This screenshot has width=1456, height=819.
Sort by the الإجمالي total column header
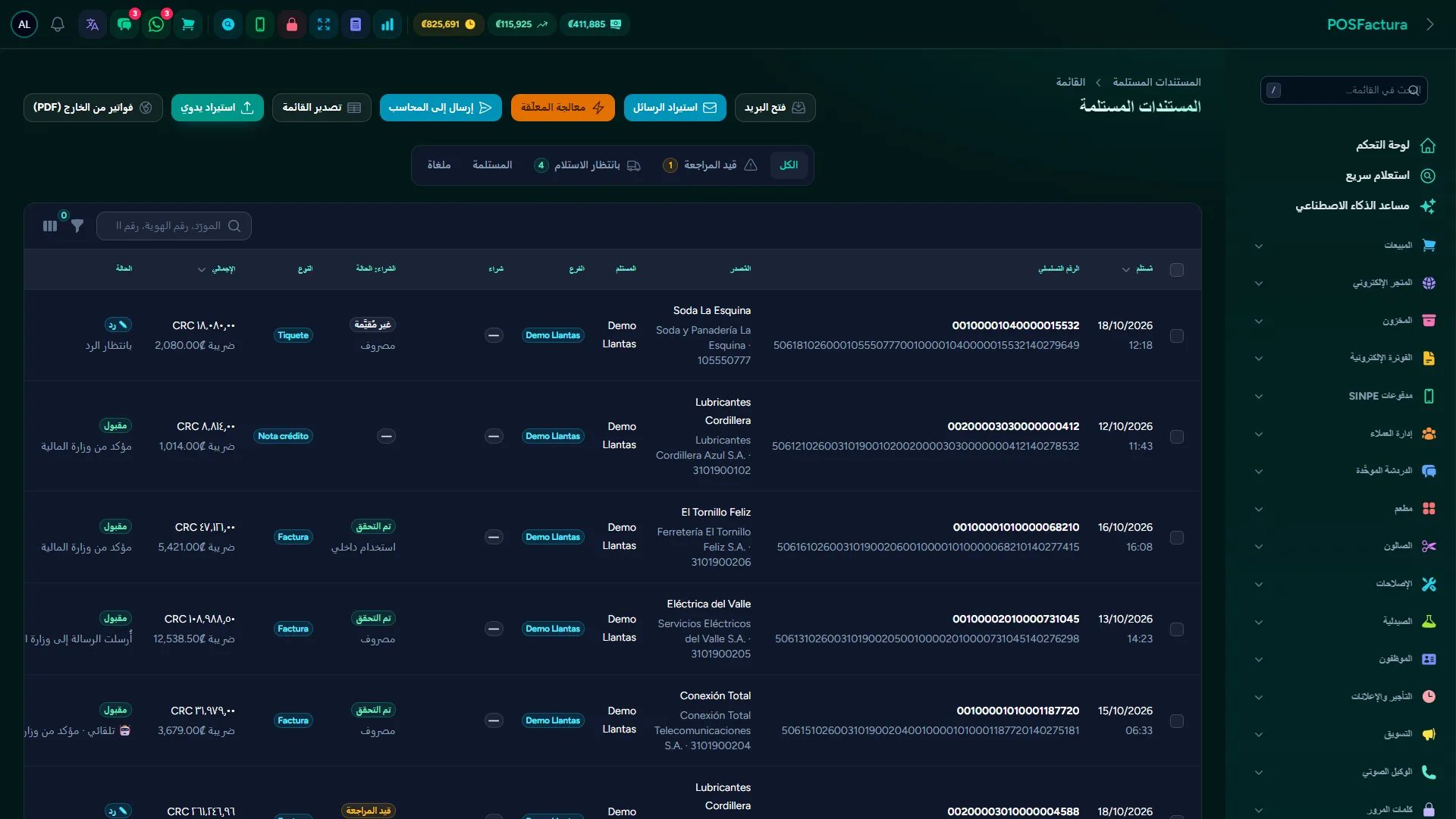click(216, 269)
